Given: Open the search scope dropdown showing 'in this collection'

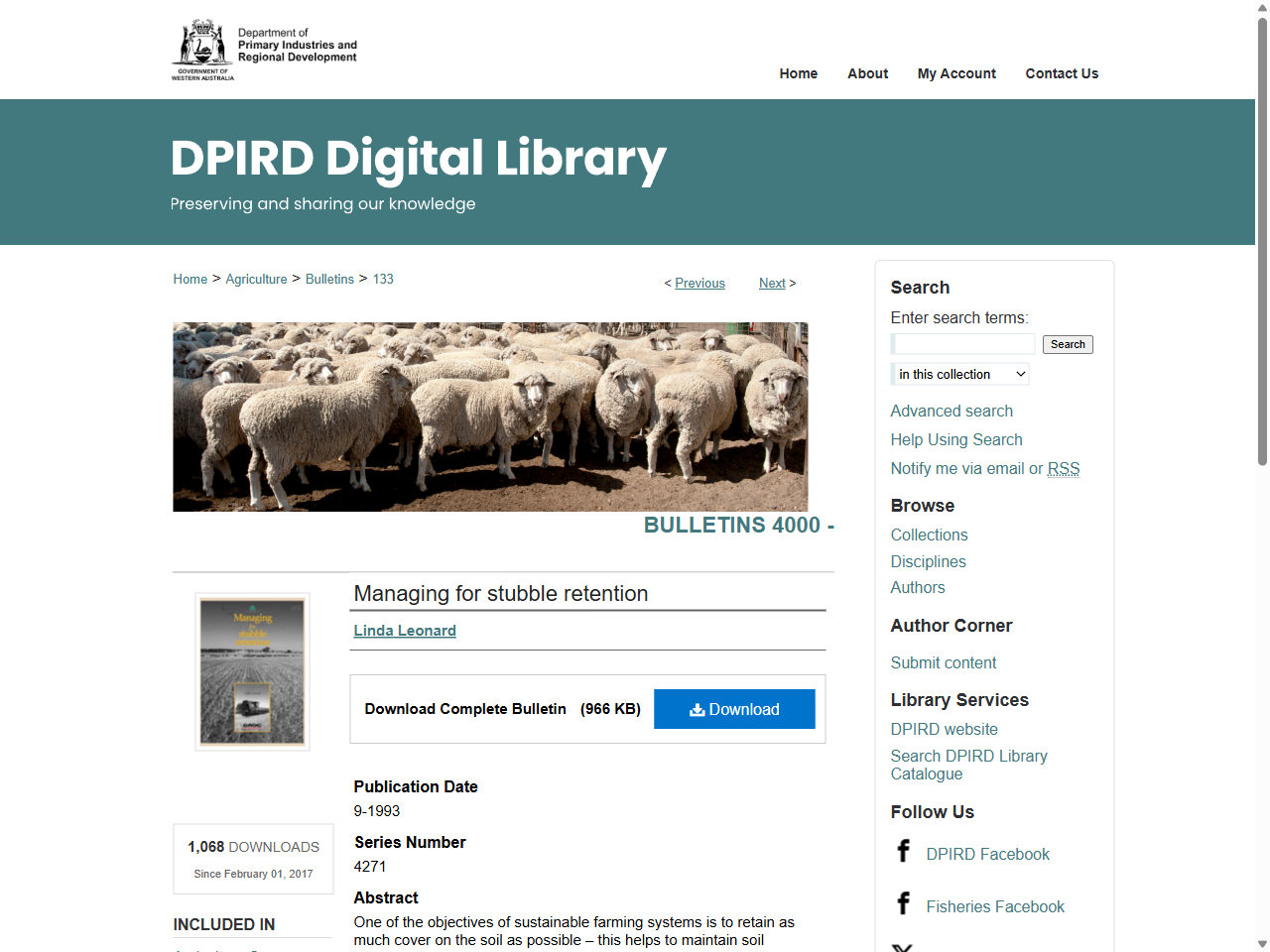Looking at the screenshot, I should pos(959,374).
